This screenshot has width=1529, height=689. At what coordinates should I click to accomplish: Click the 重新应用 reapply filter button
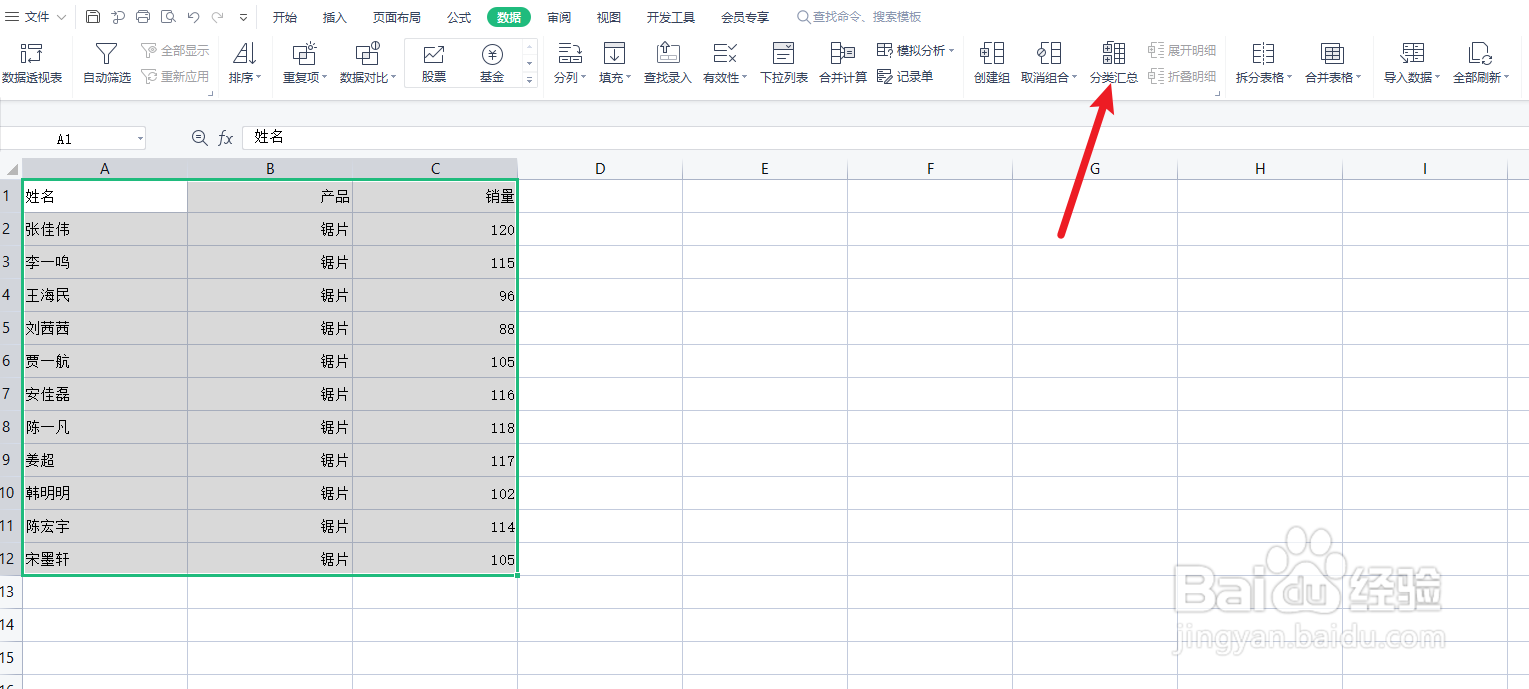point(176,76)
